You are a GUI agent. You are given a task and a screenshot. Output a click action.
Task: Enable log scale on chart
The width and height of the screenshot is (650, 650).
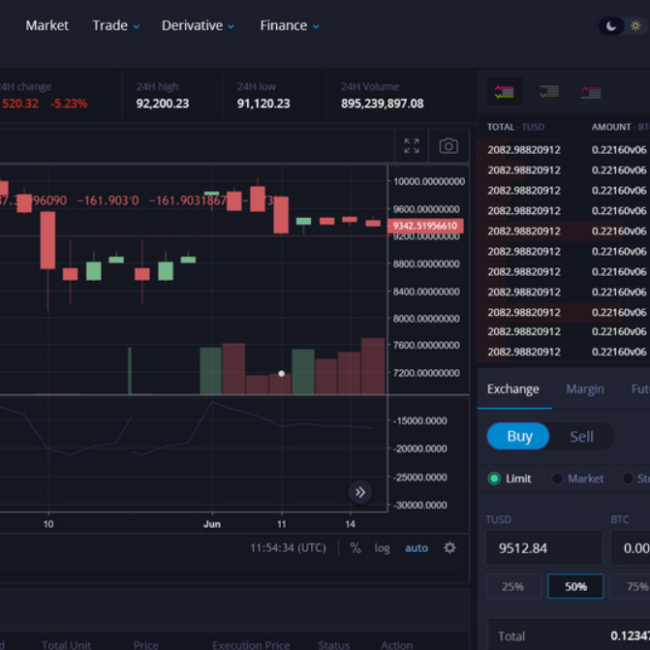coord(382,548)
